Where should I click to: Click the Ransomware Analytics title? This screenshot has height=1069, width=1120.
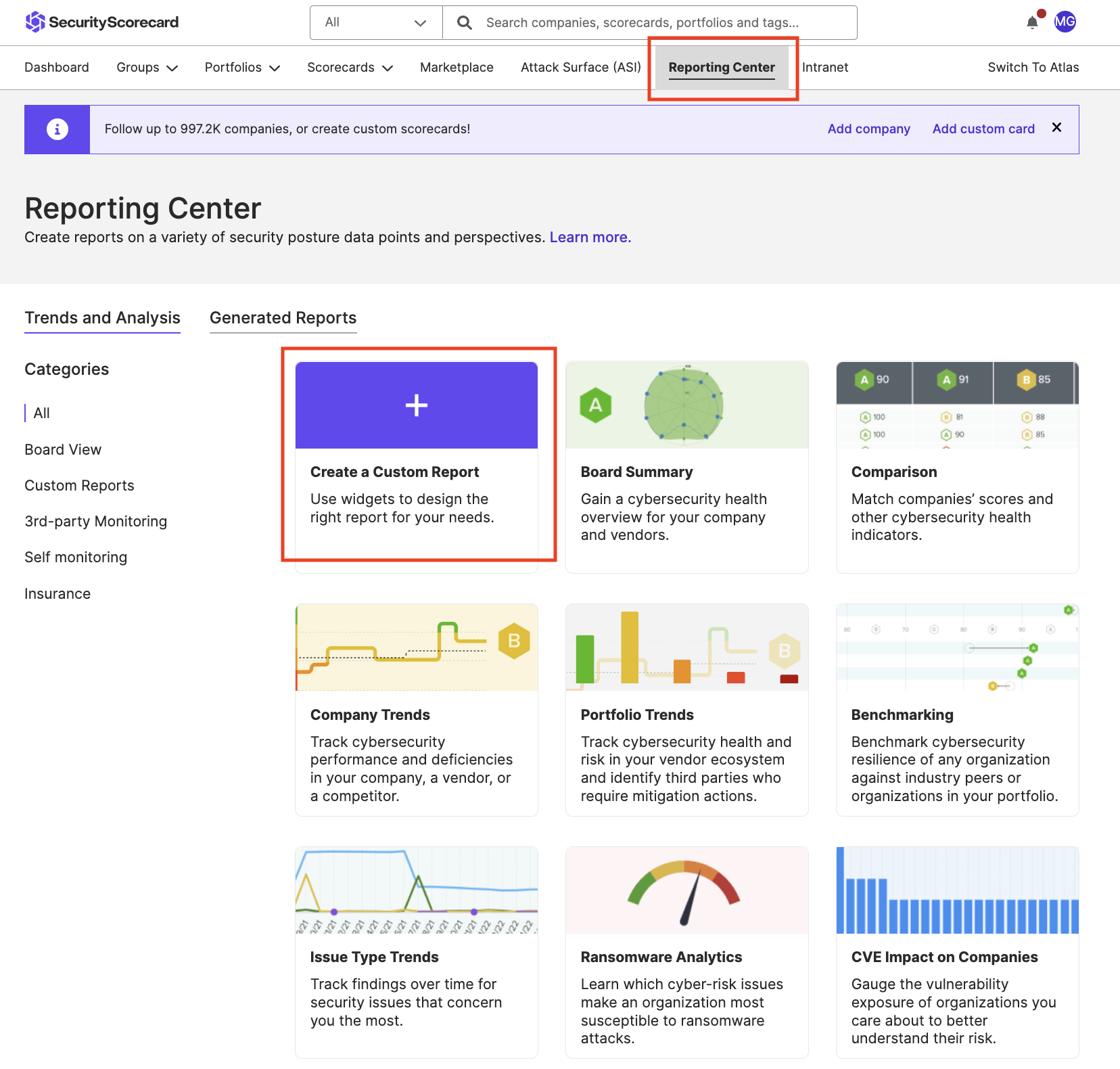point(661,957)
